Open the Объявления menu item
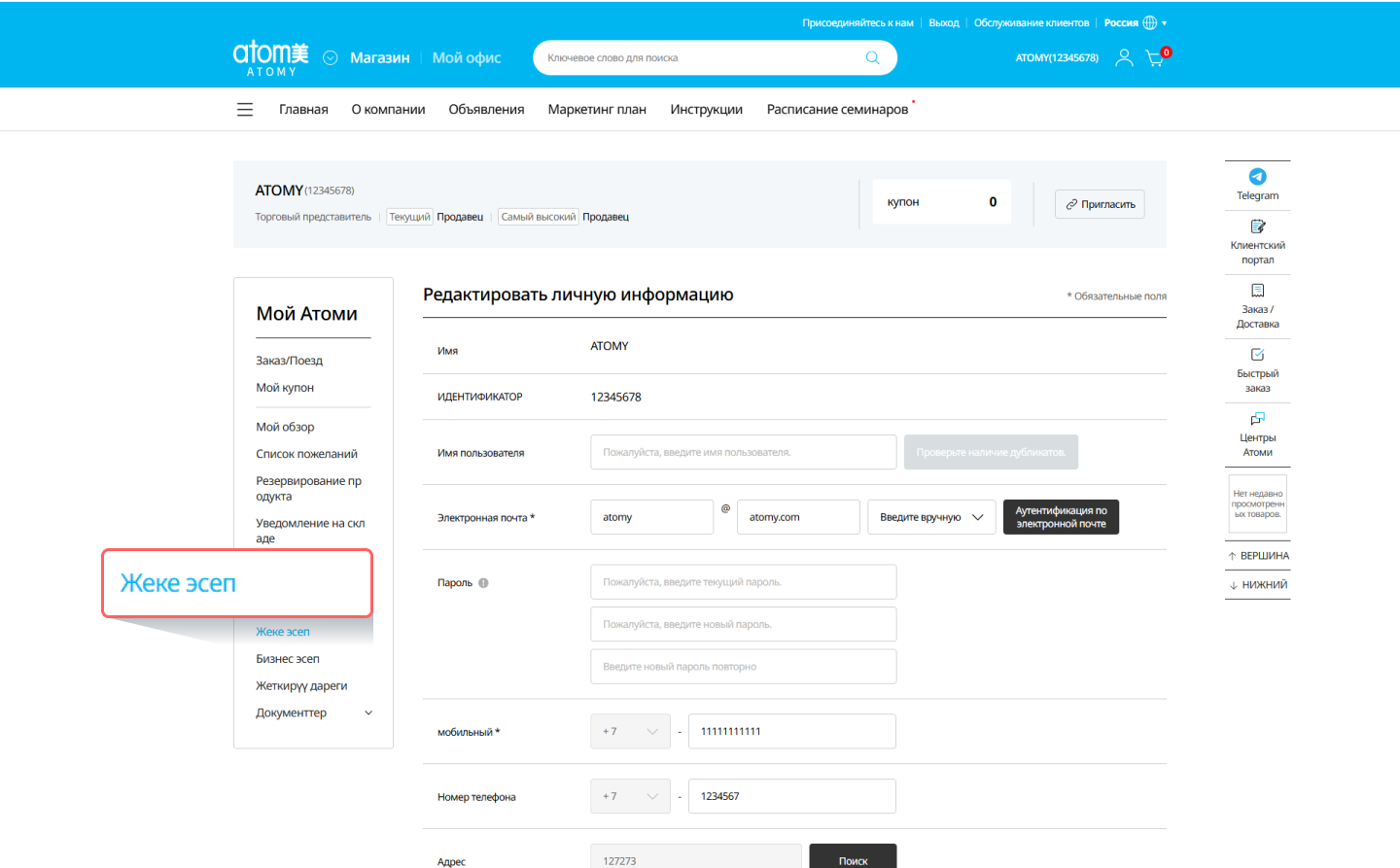The height and width of the screenshot is (868, 1400). (486, 110)
